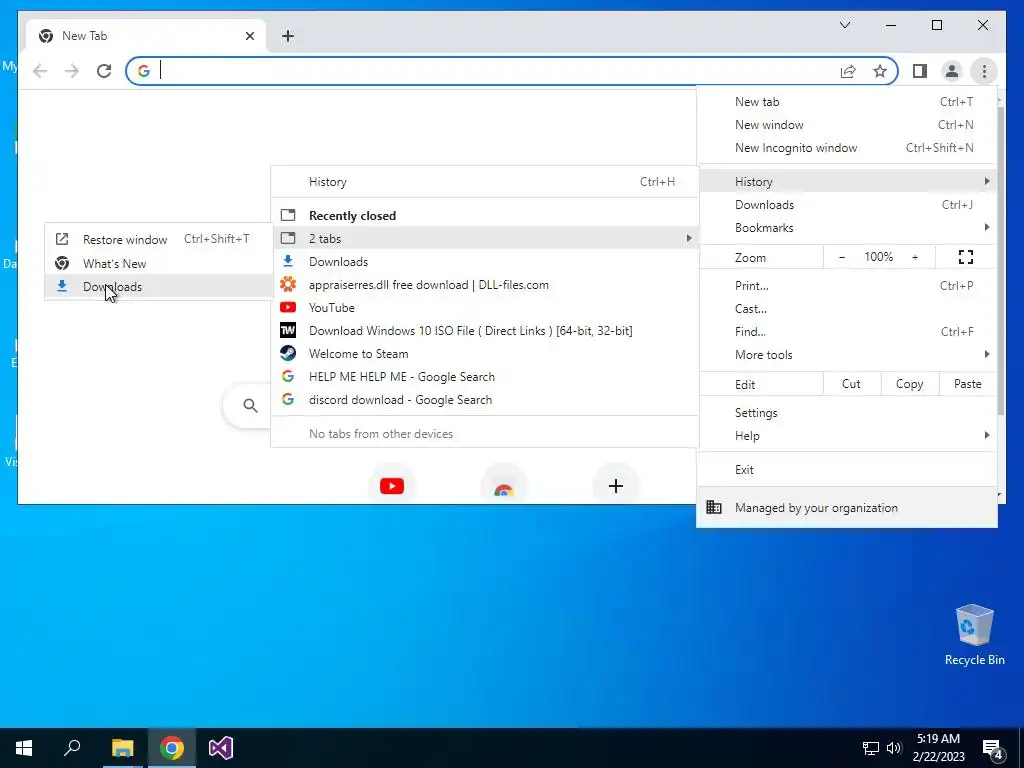The width and height of the screenshot is (1024, 768).
Task: Click the browser back arrow
Action: coord(40,71)
